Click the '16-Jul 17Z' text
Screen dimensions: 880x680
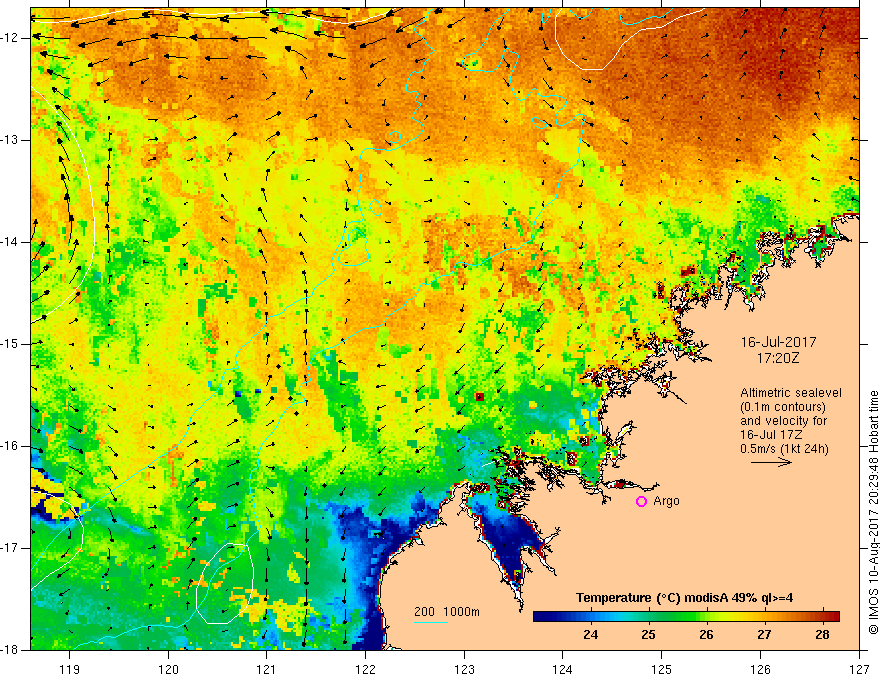coord(771,435)
